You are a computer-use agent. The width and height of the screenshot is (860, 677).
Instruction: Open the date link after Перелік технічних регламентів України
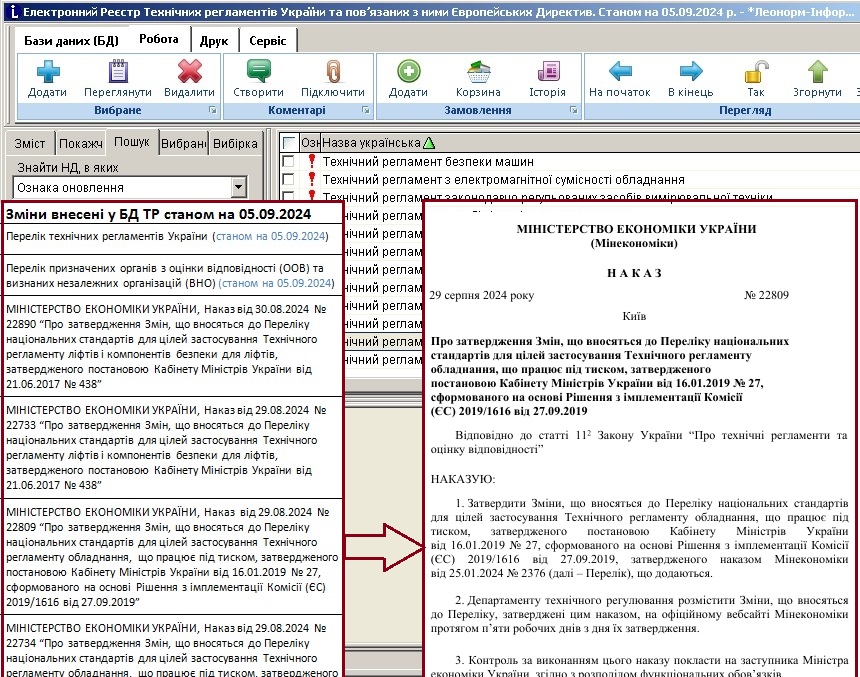270,236
